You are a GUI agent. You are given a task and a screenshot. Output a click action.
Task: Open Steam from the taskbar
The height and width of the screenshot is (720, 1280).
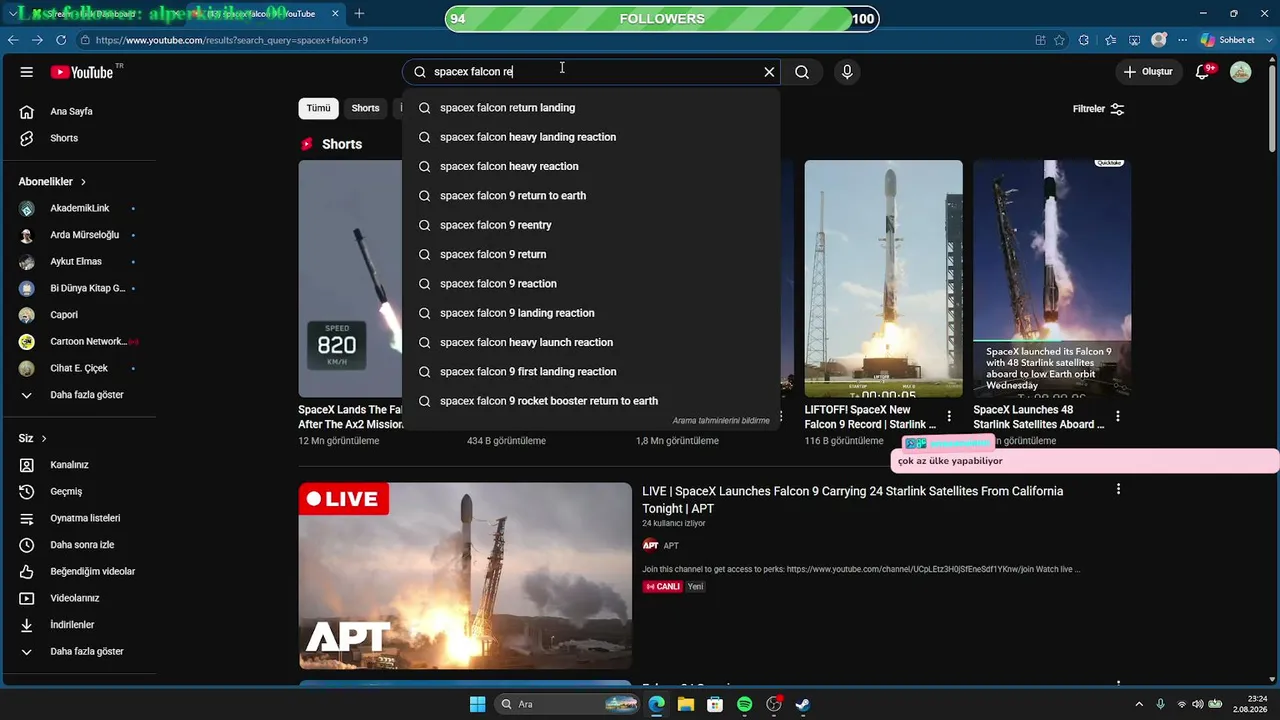pyautogui.click(x=802, y=704)
